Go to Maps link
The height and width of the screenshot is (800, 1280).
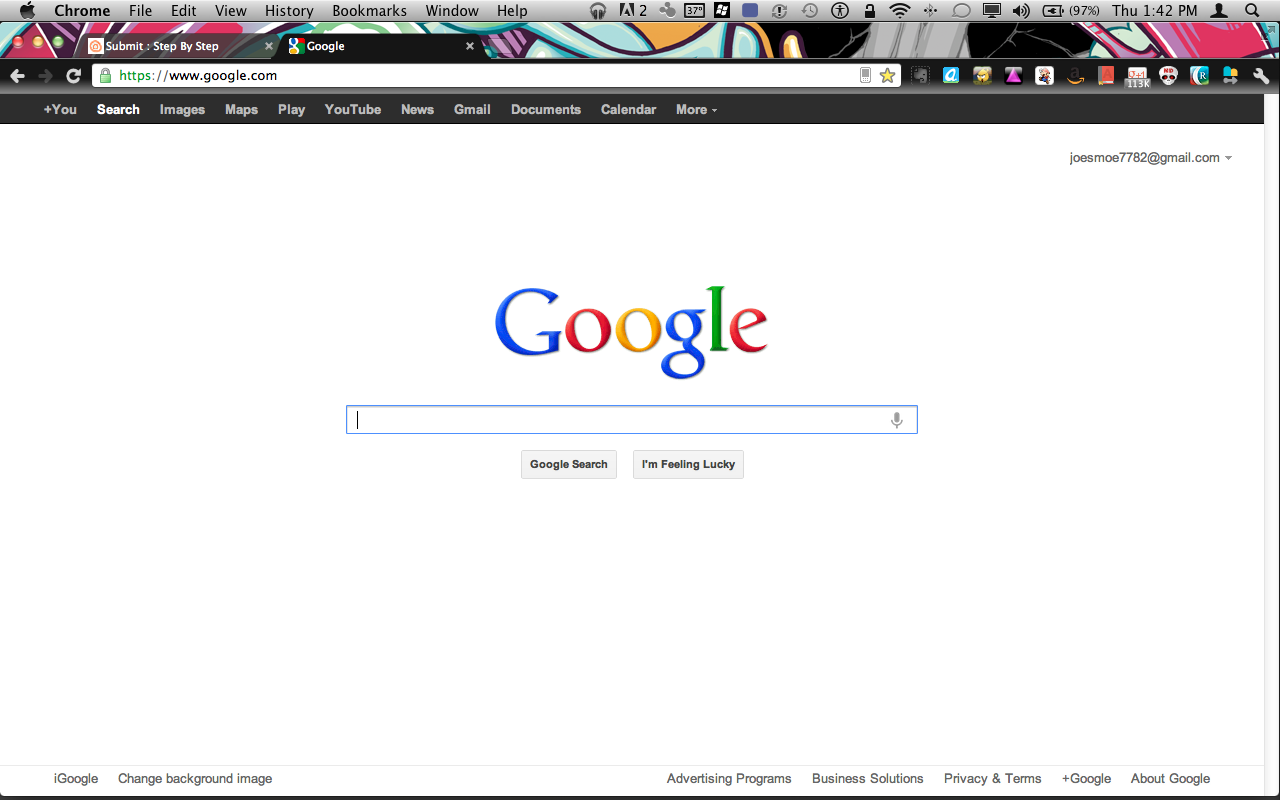pyautogui.click(x=241, y=110)
